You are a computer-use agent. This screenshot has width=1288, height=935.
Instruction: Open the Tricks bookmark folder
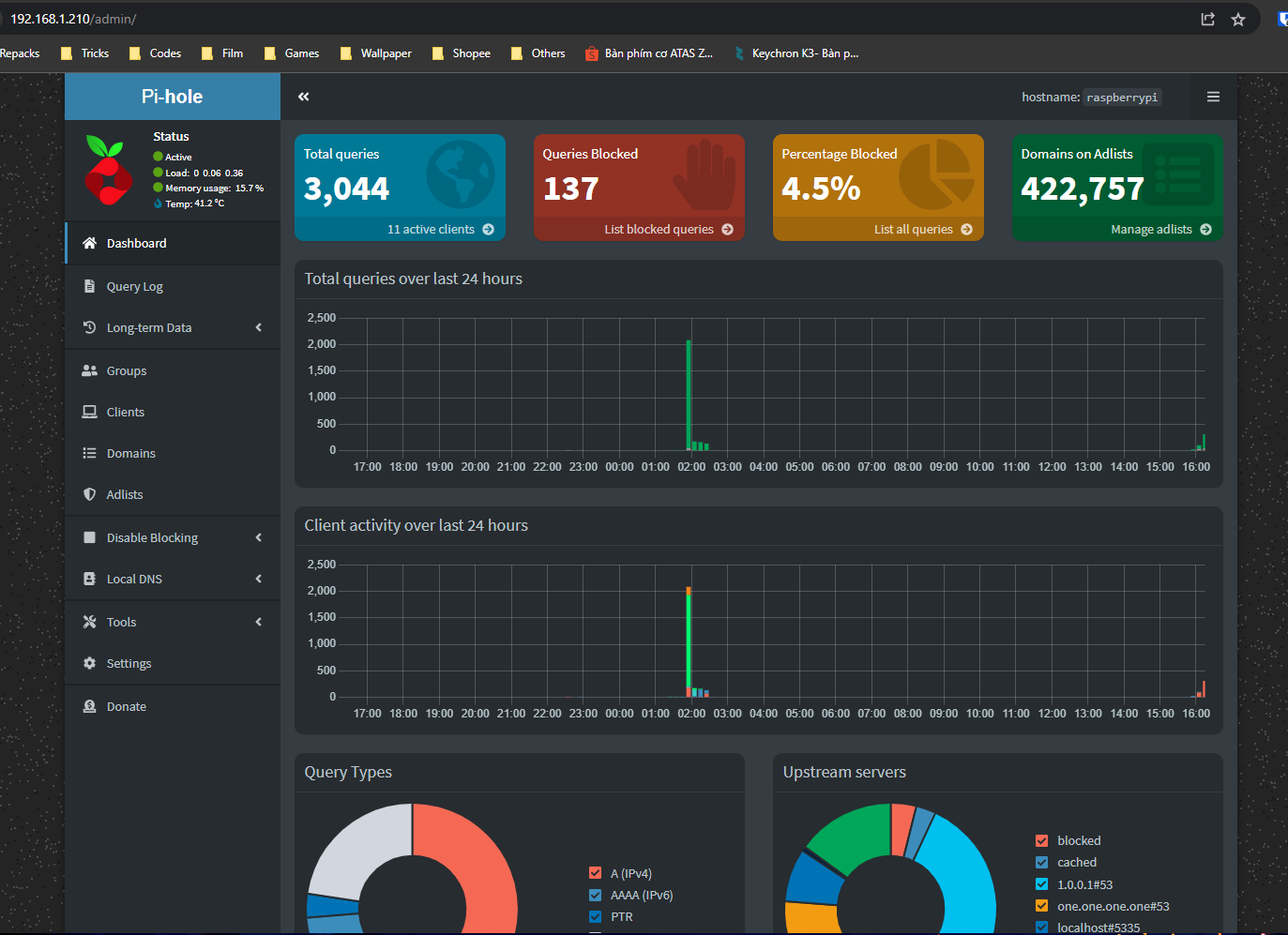click(84, 53)
